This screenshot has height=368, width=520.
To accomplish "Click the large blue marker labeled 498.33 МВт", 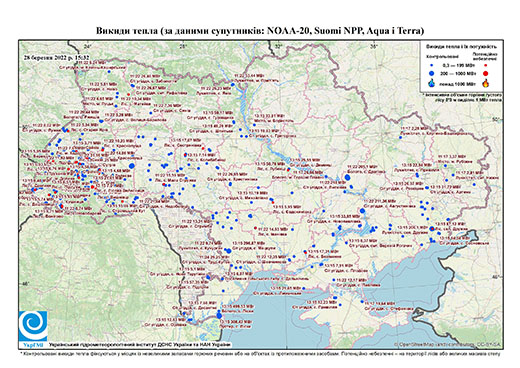I will [x=219, y=315].
